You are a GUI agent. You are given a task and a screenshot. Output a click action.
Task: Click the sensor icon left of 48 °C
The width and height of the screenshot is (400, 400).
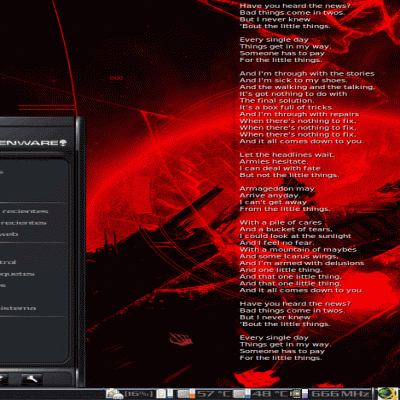pos(242,394)
